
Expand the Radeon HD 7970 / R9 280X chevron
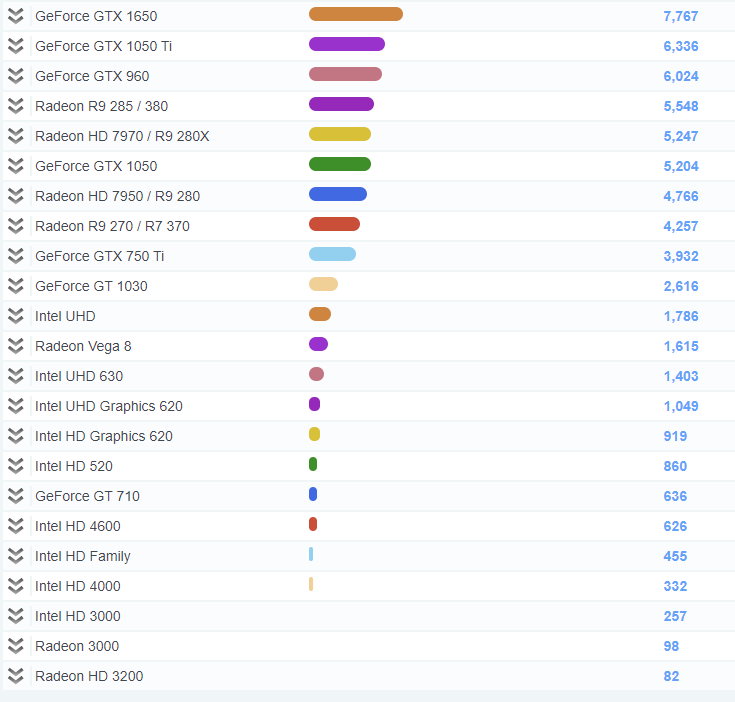[x=15, y=136]
